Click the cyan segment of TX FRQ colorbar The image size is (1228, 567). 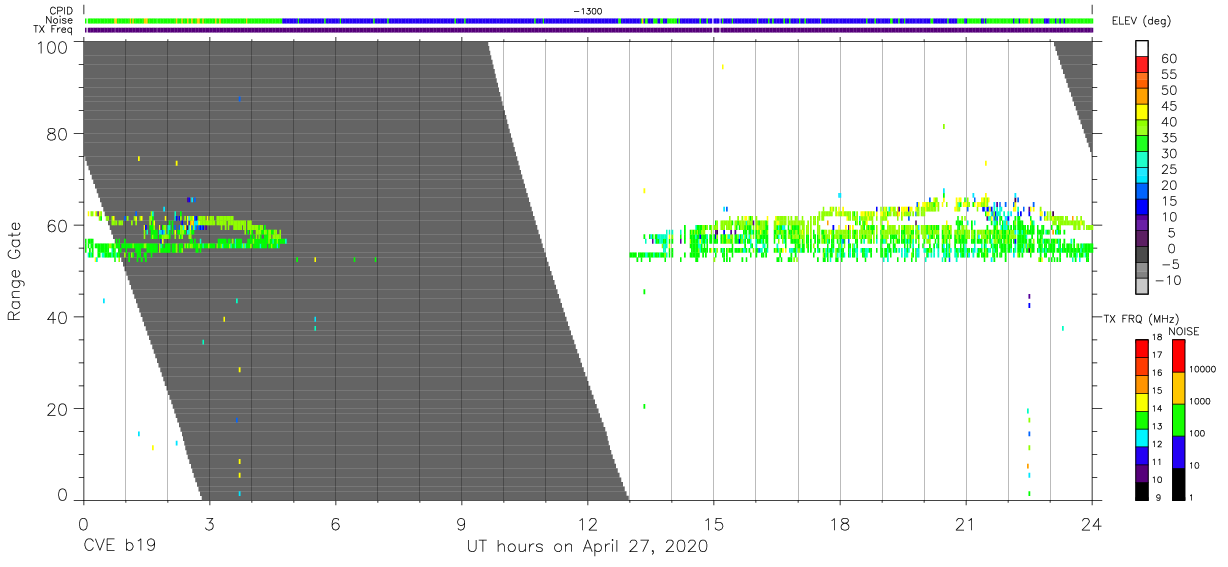pyautogui.click(x=1142, y=437)
